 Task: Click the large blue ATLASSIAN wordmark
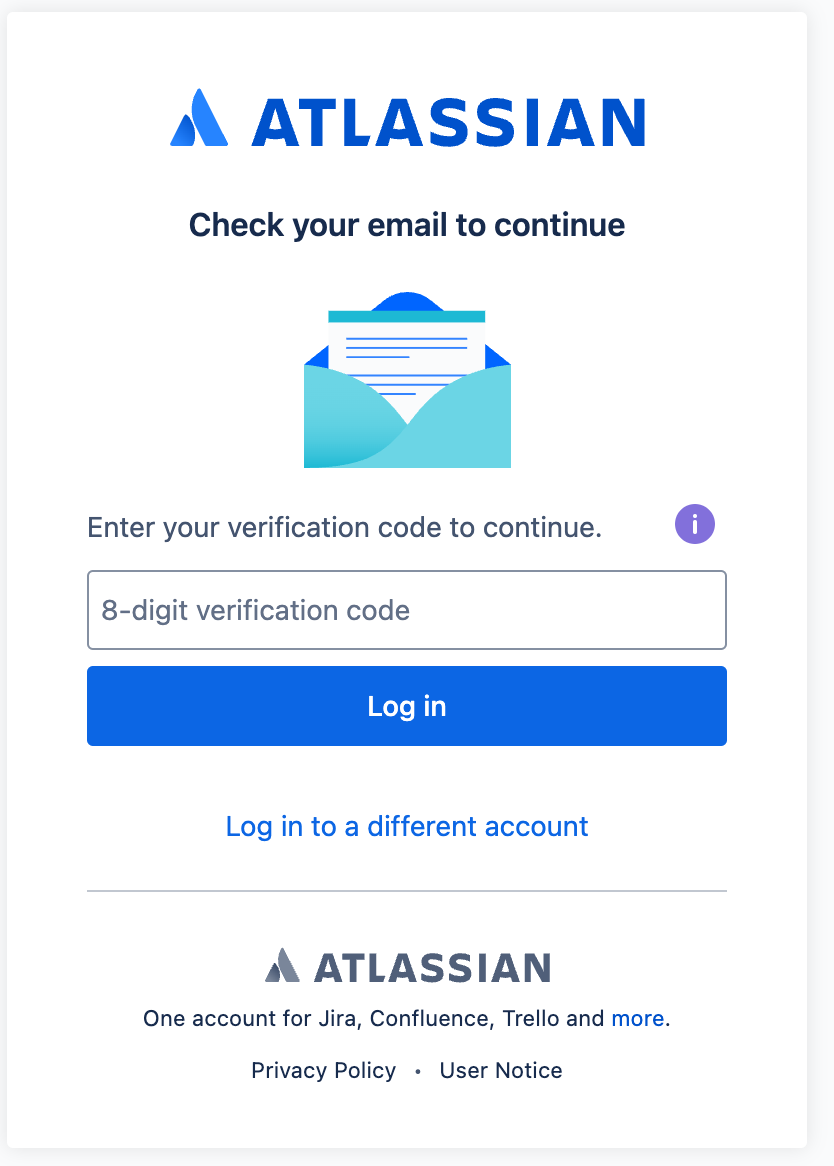tap(448, 123)
